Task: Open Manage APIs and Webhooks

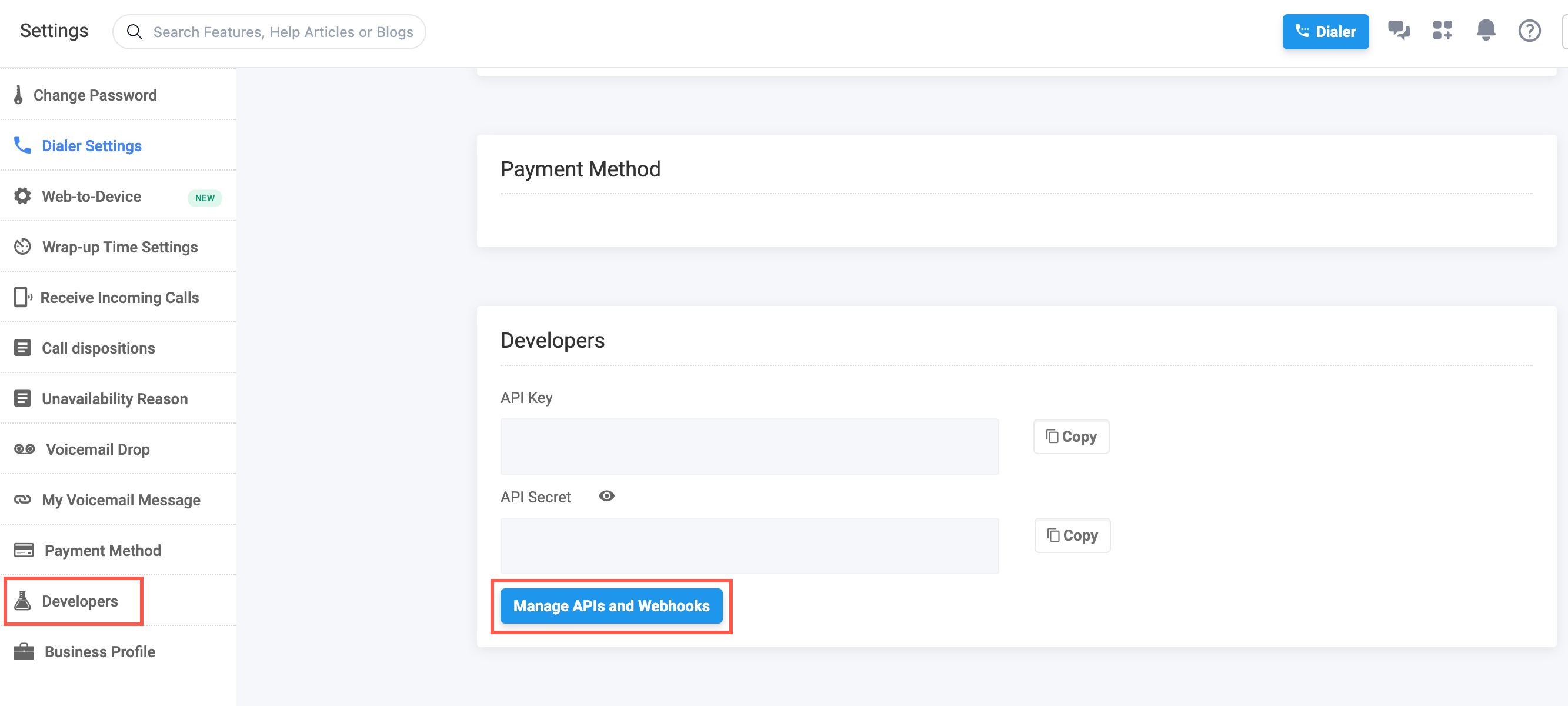Action: tap(611, 605)
